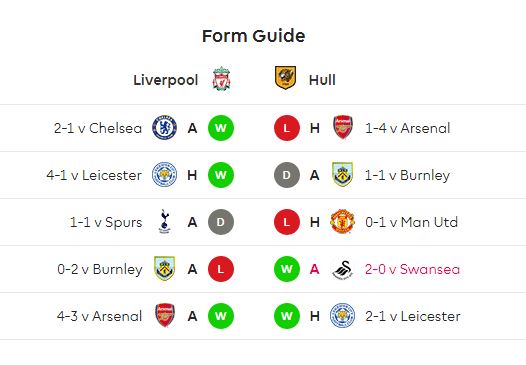This screenshot has width=526, height=365.
Task: Click the Chelsea badge in Liverpool's form
Action: [164, 128]
